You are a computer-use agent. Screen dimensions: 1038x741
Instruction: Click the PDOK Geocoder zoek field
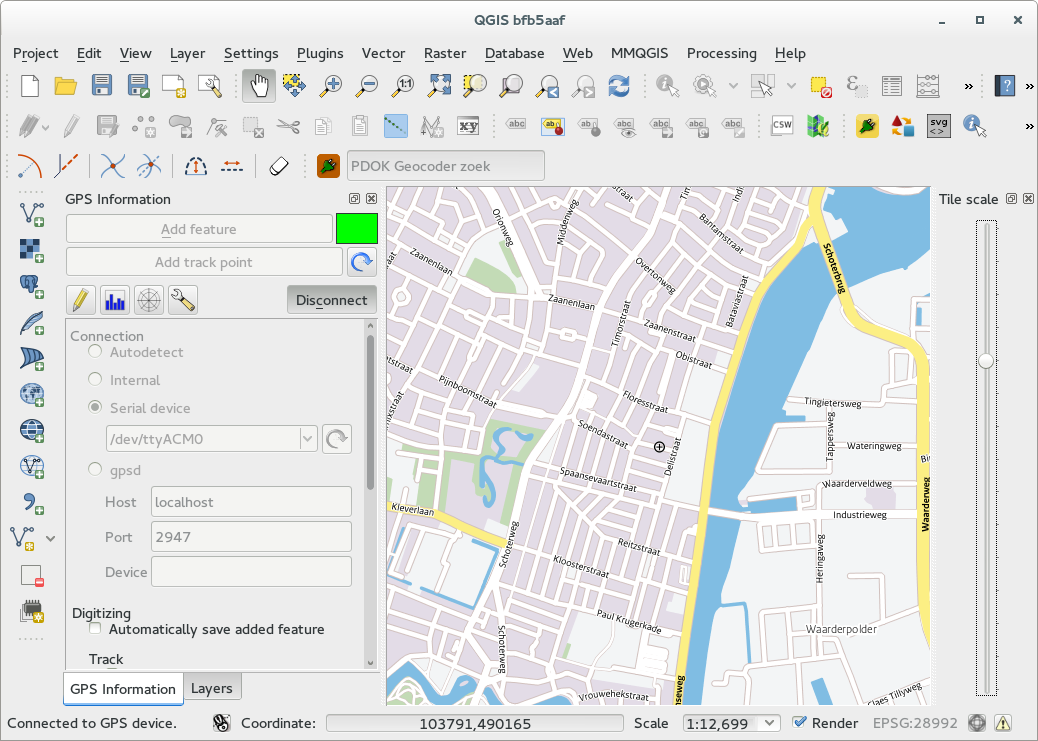point(446,166)
